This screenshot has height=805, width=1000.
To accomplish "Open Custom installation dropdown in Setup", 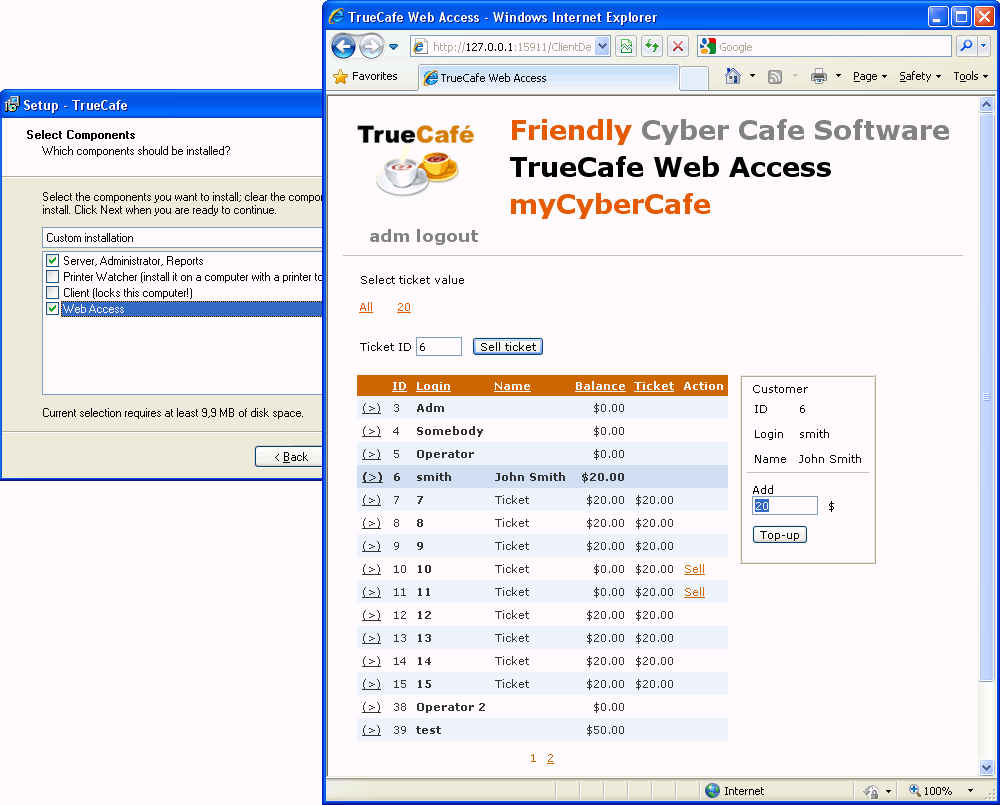I will (x=182, y=238).
